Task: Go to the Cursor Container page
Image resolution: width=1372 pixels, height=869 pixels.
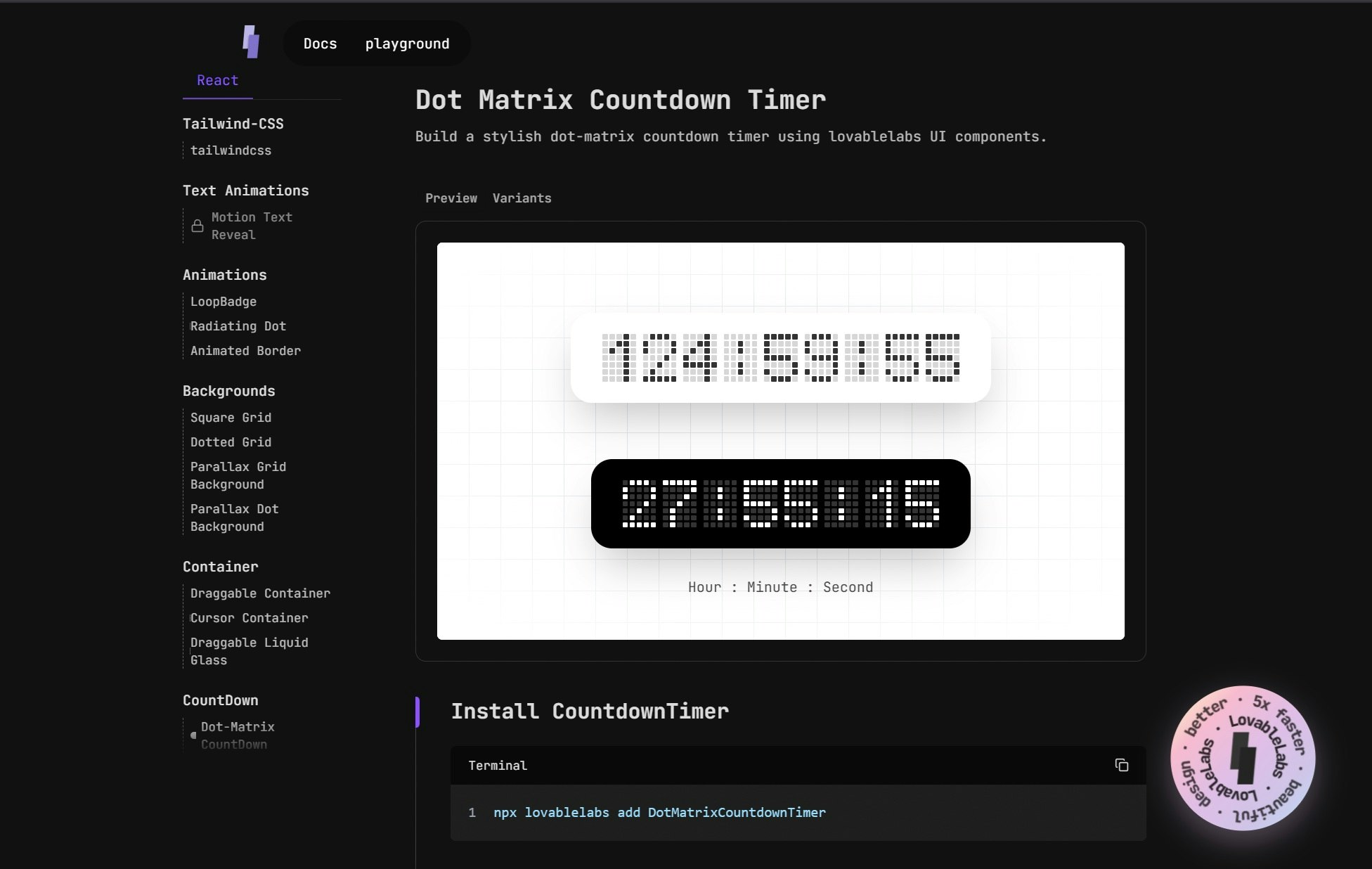Action: point(249,618)
